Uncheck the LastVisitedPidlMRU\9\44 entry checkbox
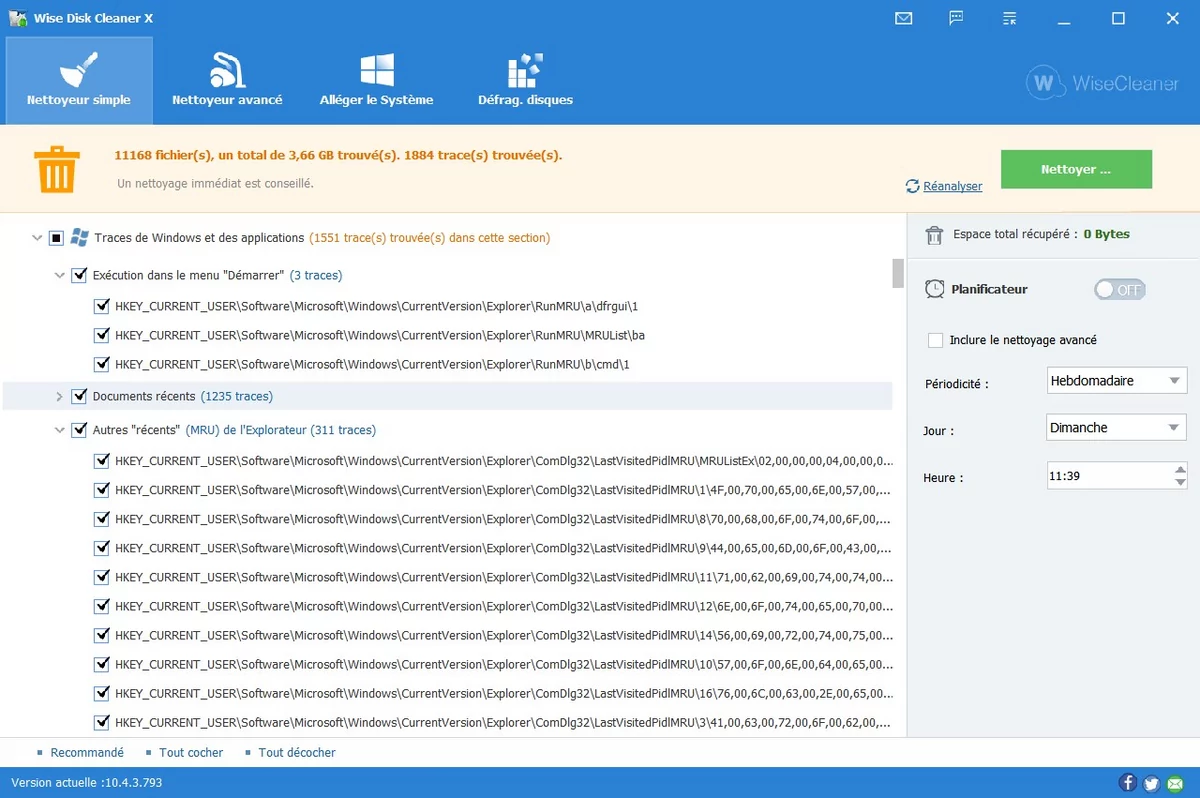Image resolution: width=1200 pixels, height=798 pixels. [x=101, y=548]
